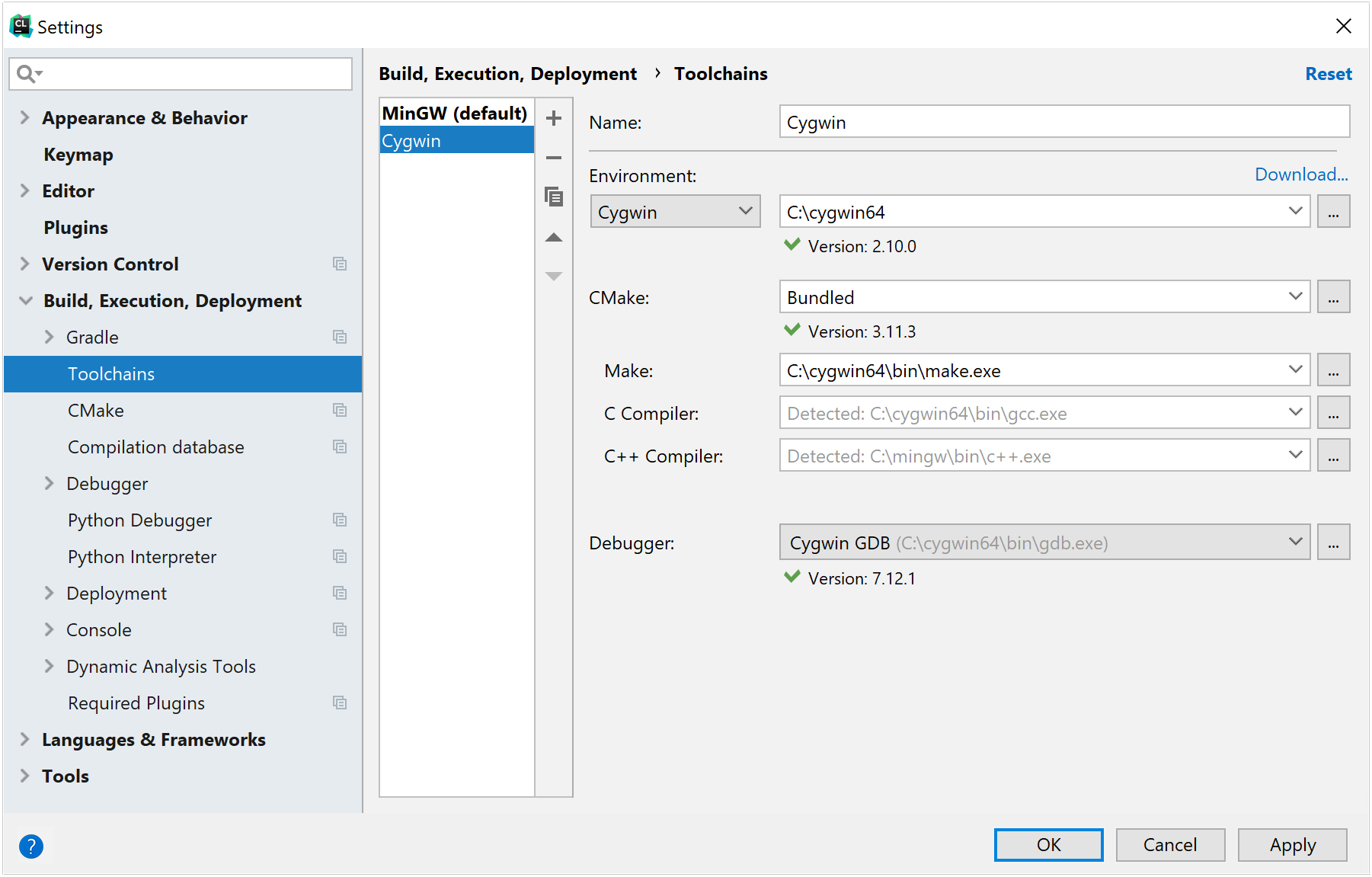The width and height of the screenshot is (1372, 877).
Task: Browse for the Debugger executable
Action: (x=1332, y=543)
